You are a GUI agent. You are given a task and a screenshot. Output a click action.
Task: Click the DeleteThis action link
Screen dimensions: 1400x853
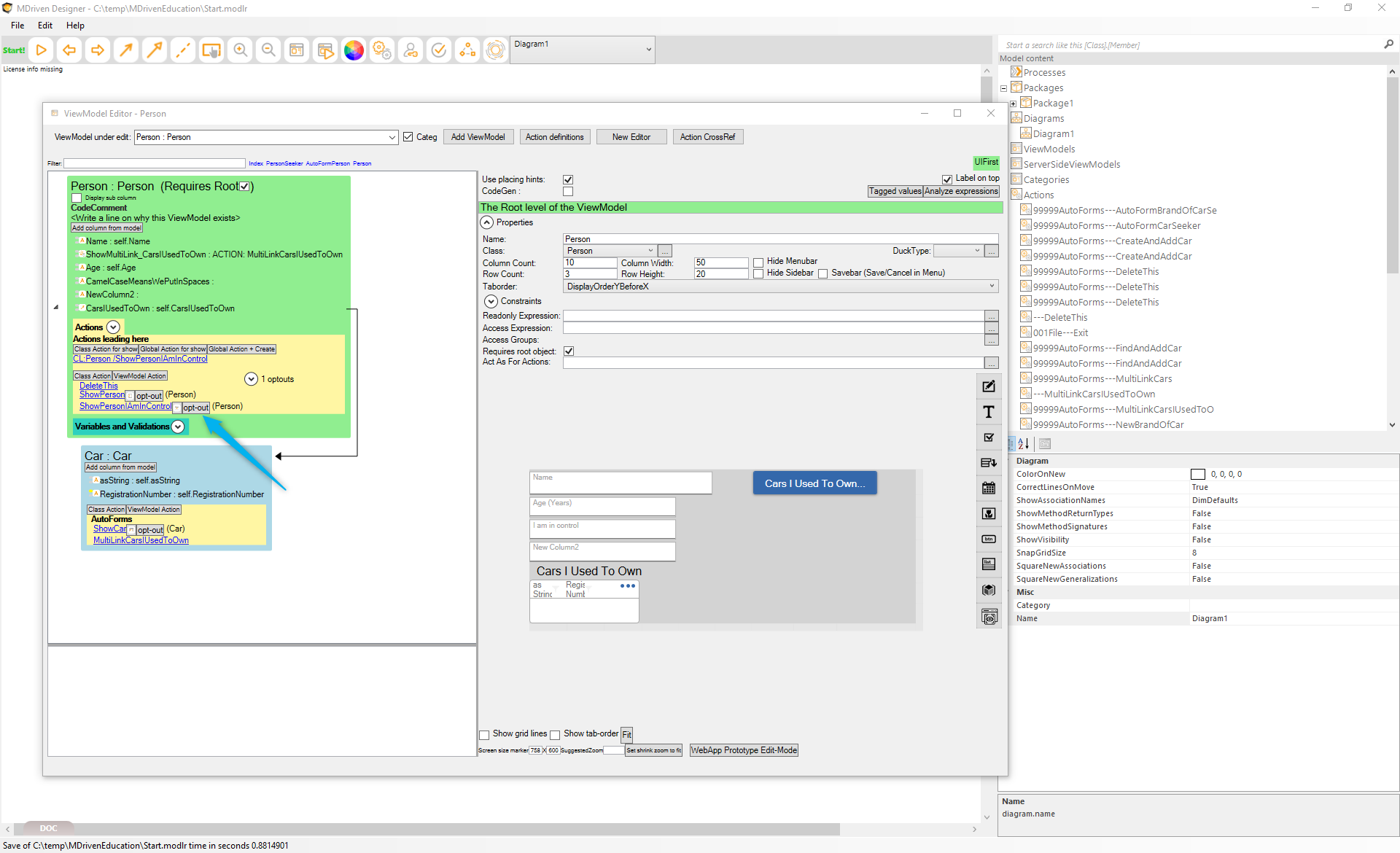[x=98, y=386]
